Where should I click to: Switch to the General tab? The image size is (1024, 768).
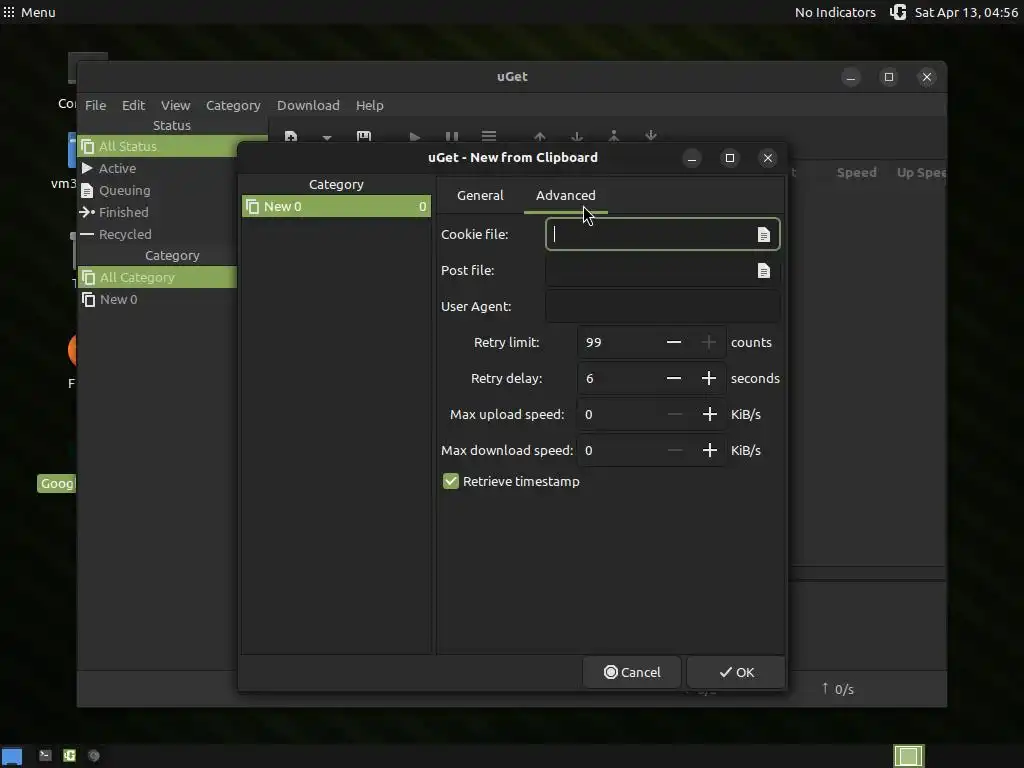(x=480, y=195)
